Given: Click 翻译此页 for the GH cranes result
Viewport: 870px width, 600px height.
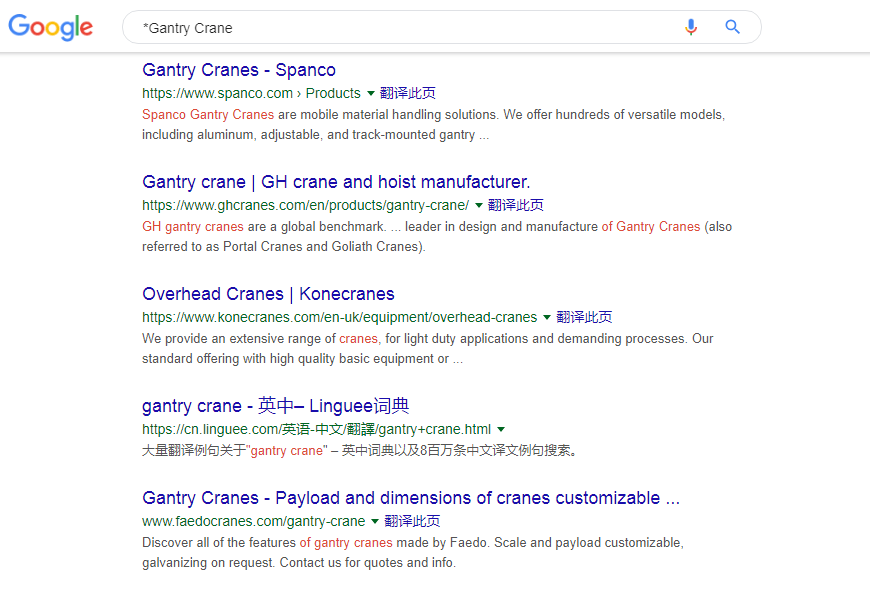Looking at the screenshot, I should [x=515, y=205].
